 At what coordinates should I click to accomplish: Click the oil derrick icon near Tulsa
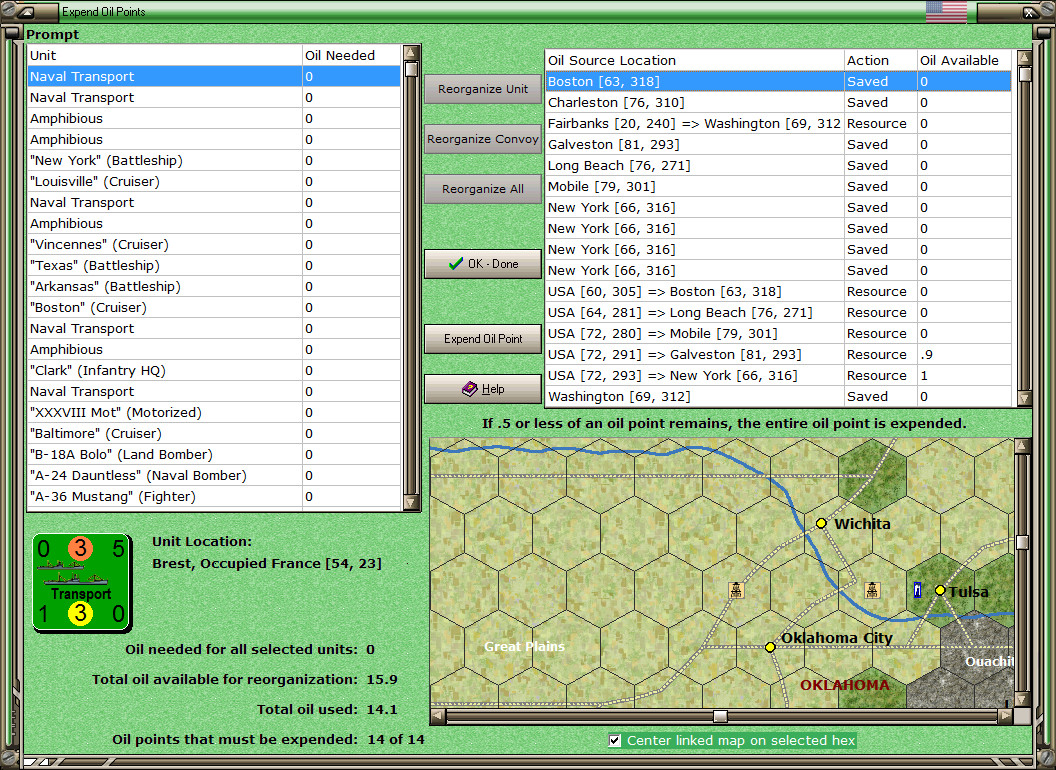click(x=872, y=590)
